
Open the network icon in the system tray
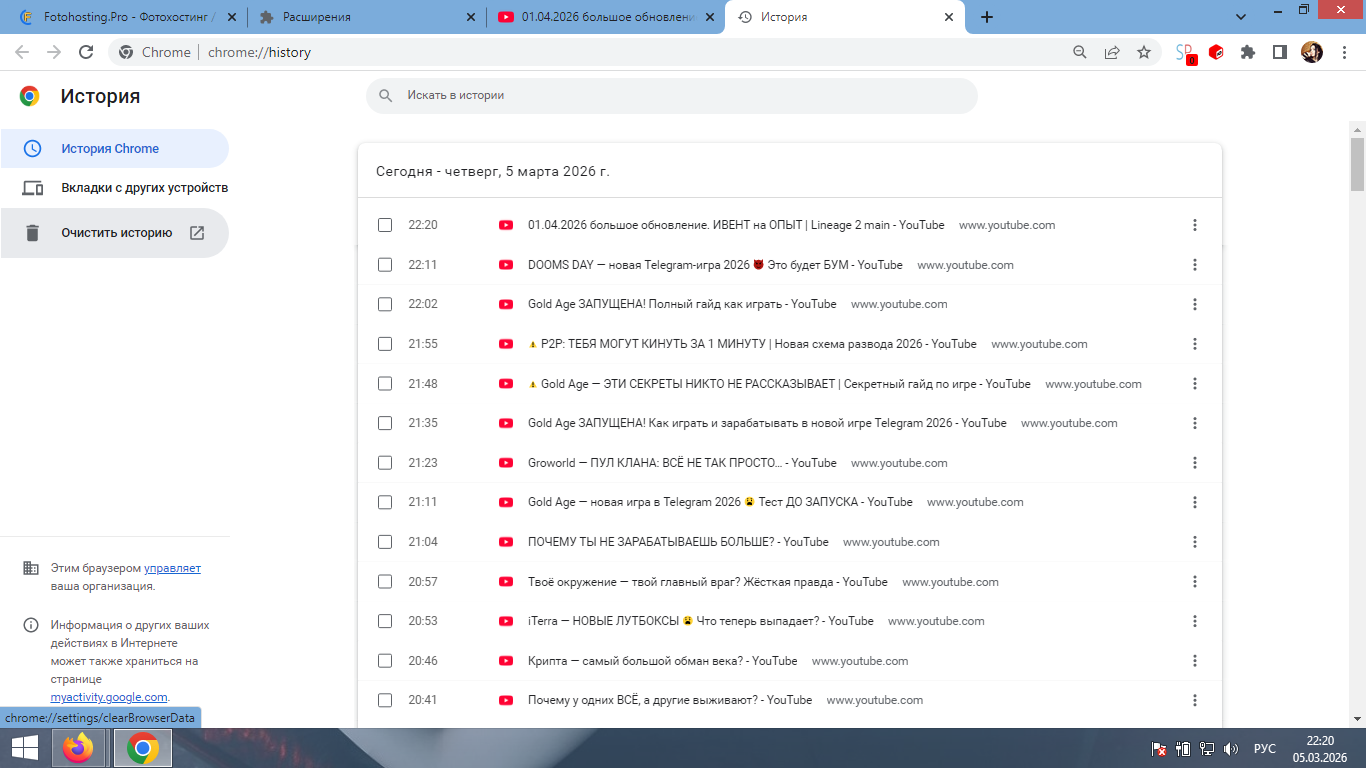(x=1207, y=748)
